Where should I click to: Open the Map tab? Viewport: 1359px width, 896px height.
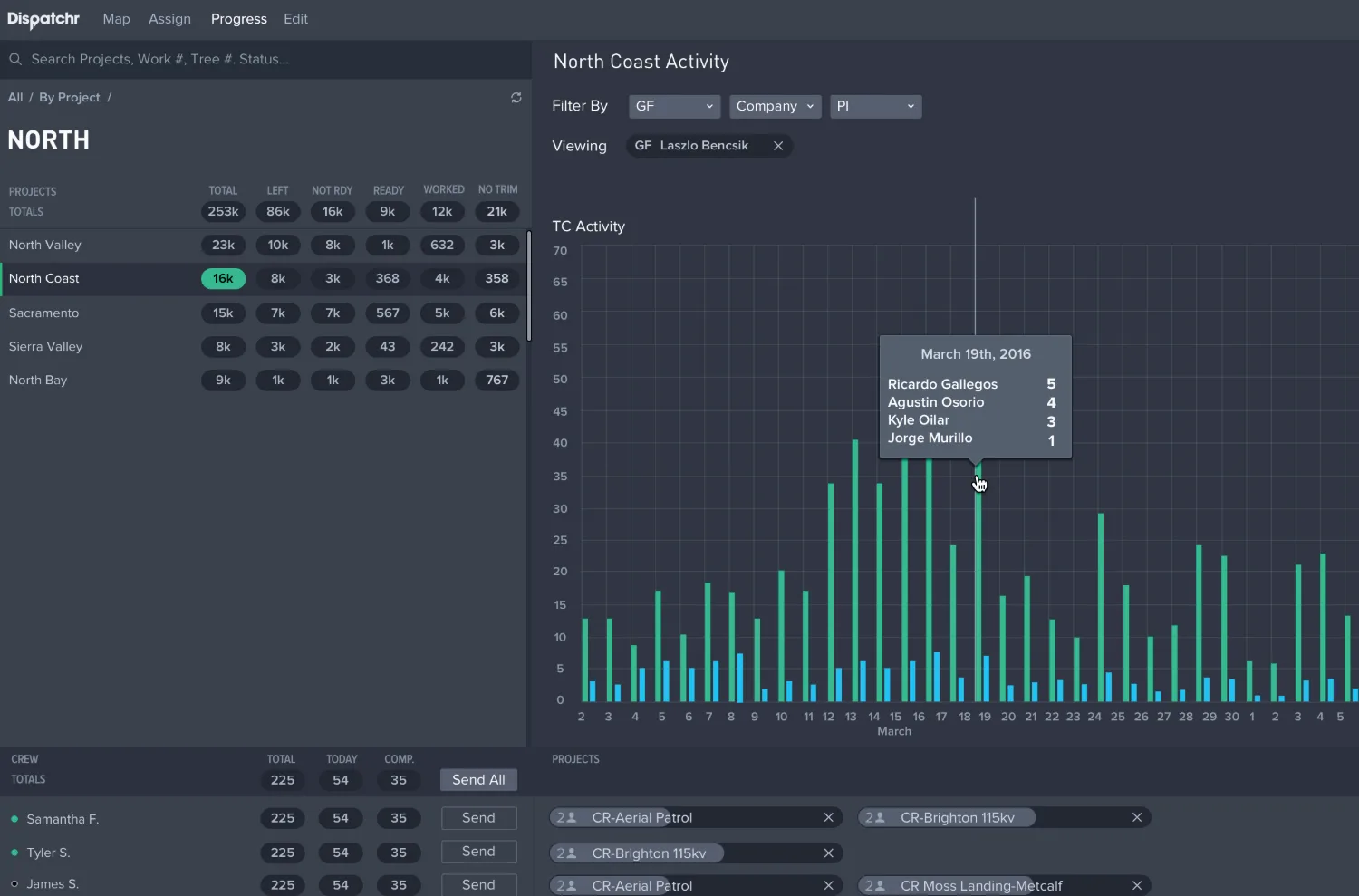(x=116, y=19)
